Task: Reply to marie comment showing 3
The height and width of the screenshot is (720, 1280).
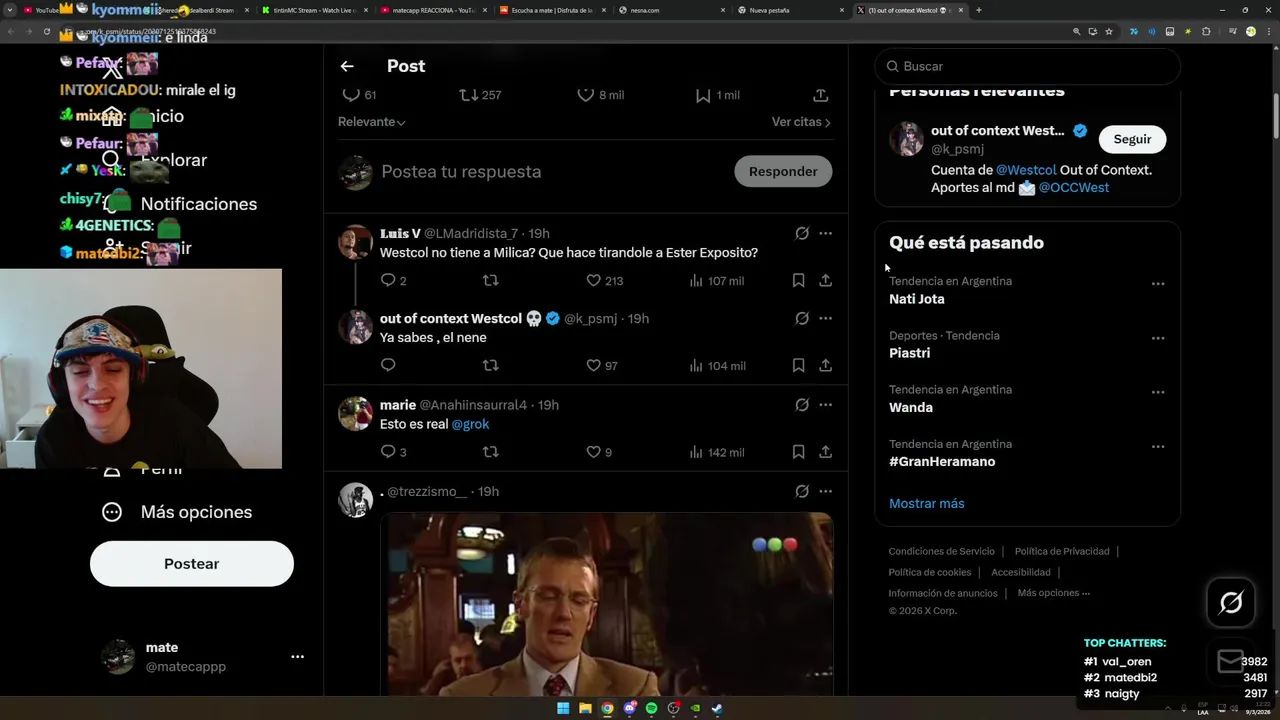Action: (x=388, y=452)
